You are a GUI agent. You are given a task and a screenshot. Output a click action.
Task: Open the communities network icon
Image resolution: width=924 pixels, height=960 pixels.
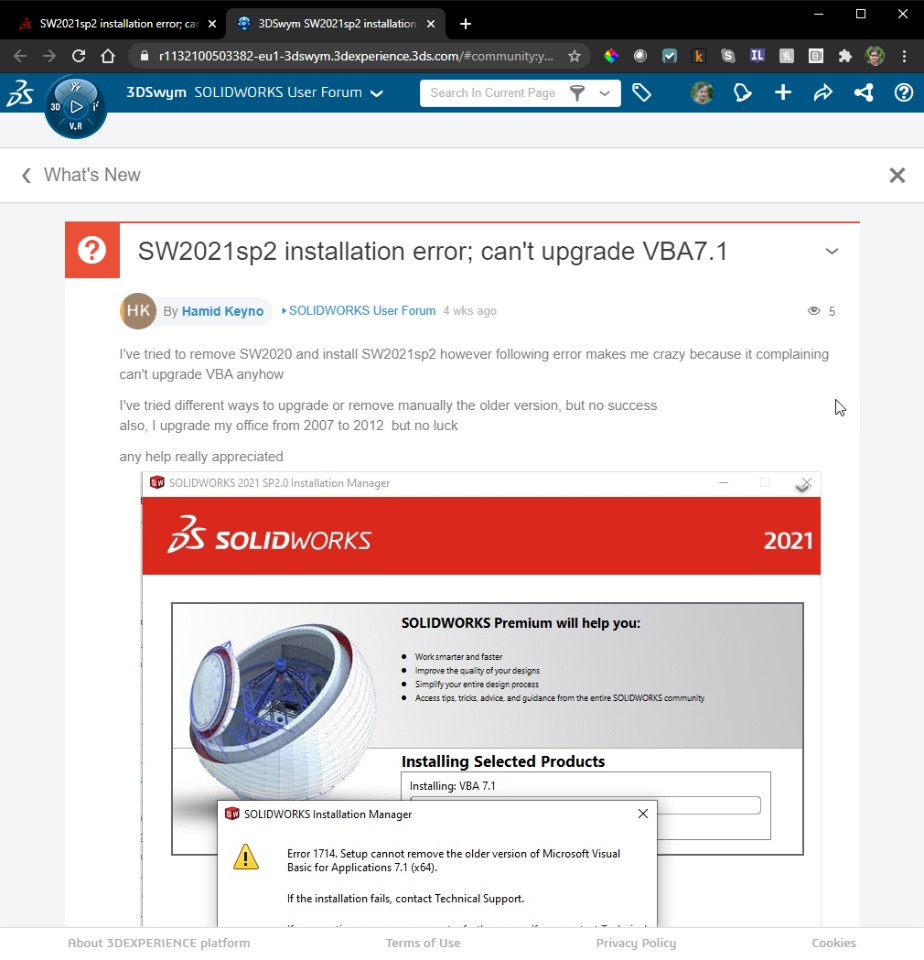click(x=863, y=93)
